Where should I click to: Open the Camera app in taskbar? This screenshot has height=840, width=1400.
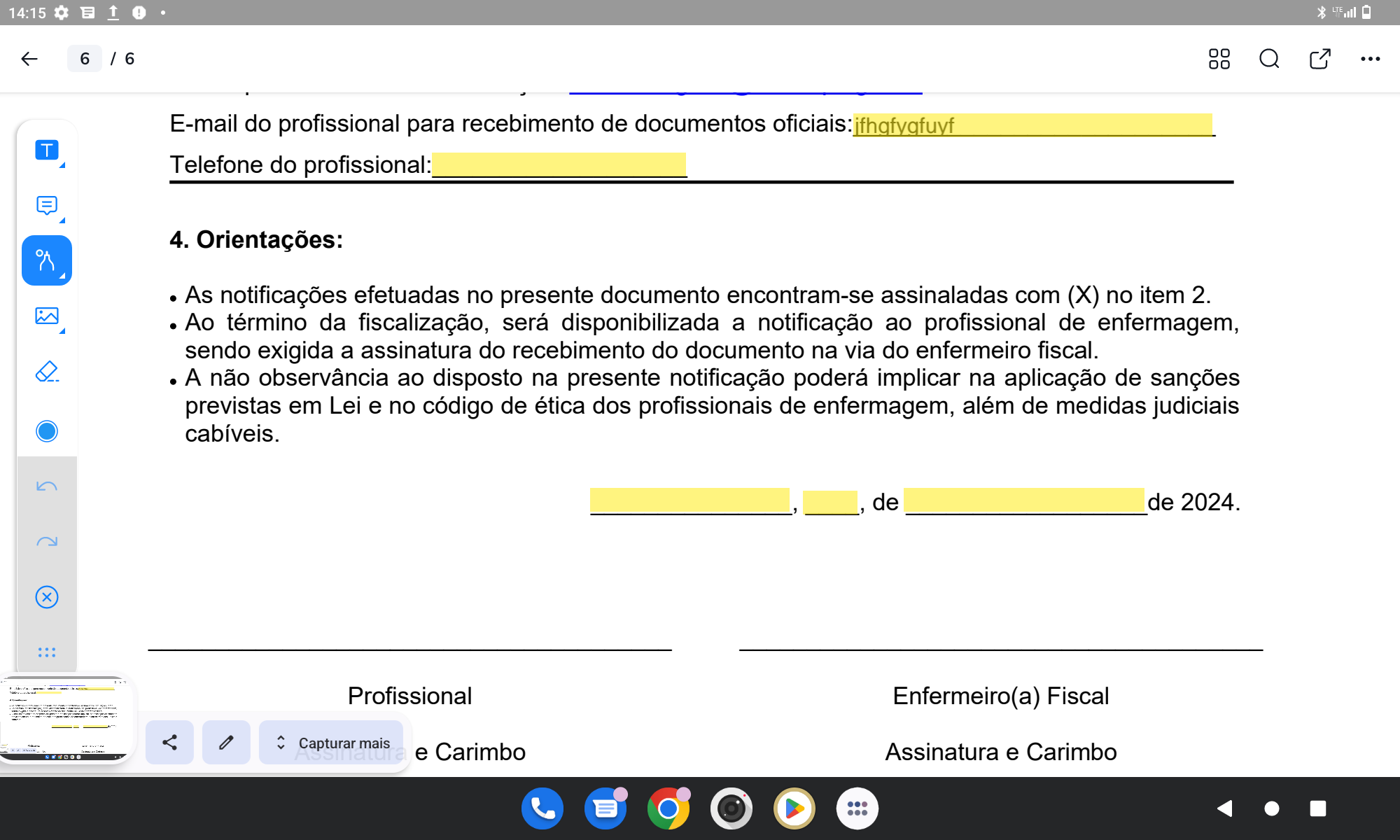731,808
